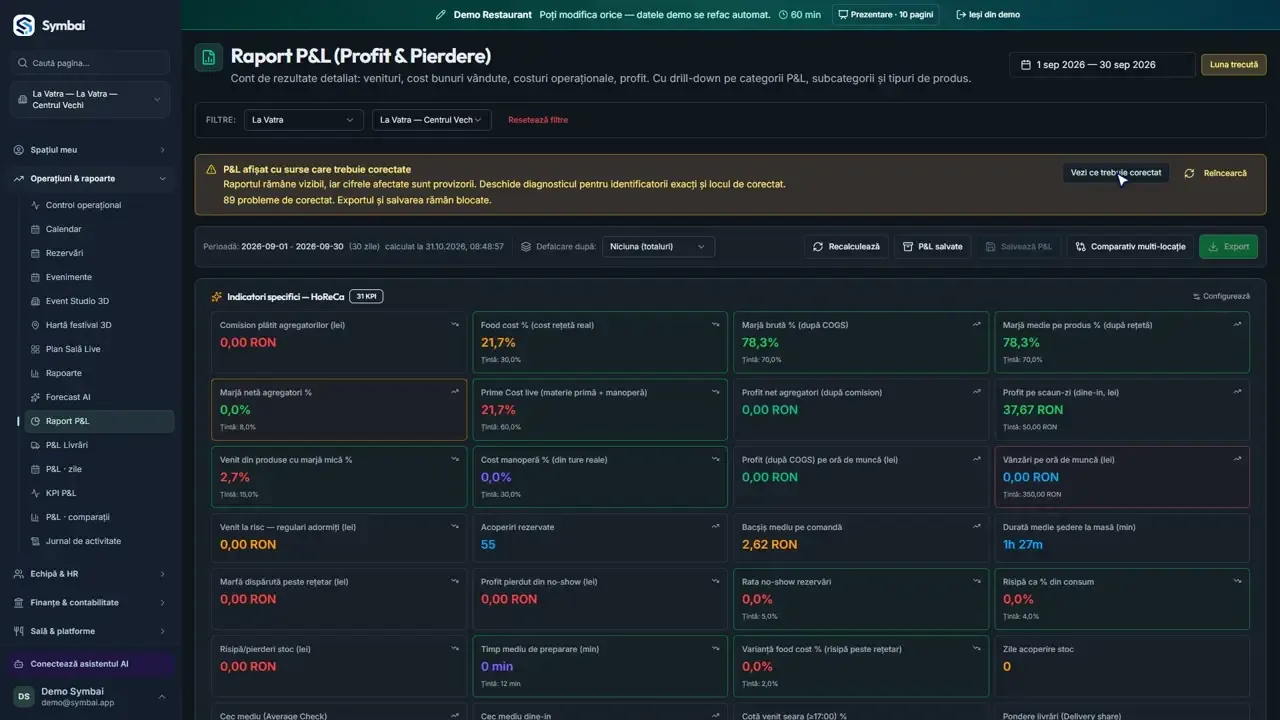
Task: Click the Symbai logo icon
Action: (23, 25)
